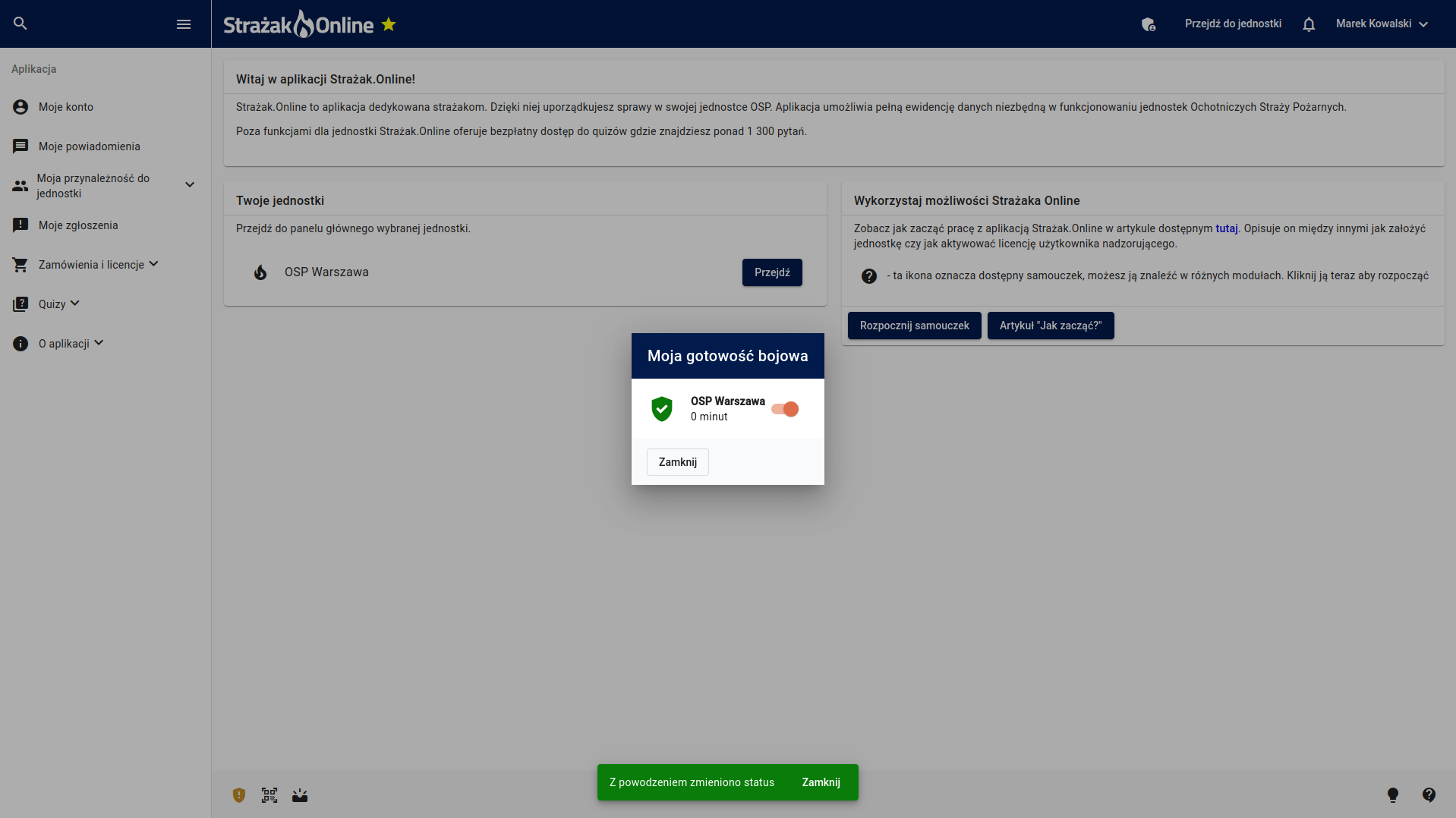Click the Moje zgłoszenia alert icon

coord(20,225)
